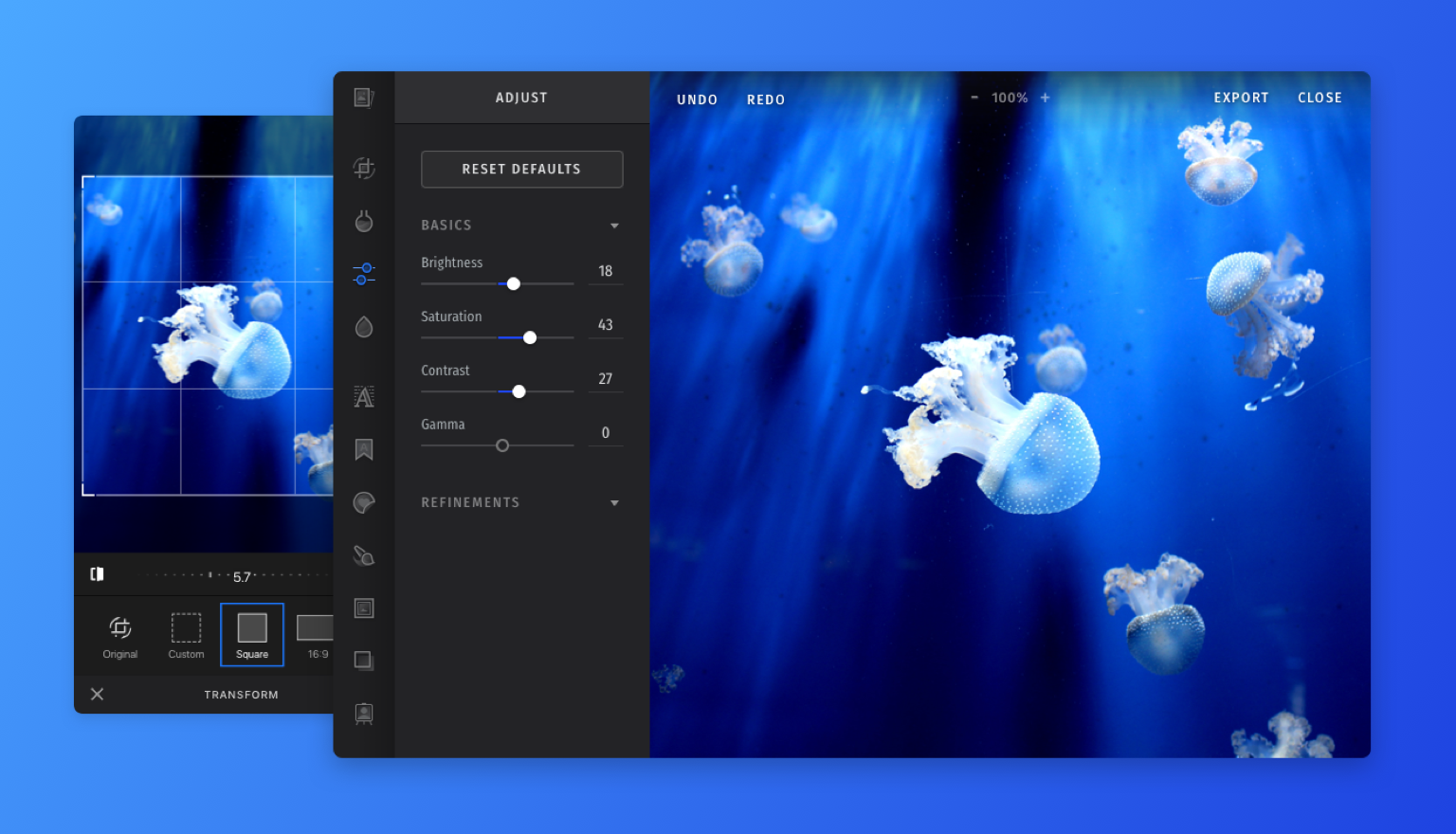Select the active Adjust sliders icon
The image size is (1456, 834).
pos(364,273)
